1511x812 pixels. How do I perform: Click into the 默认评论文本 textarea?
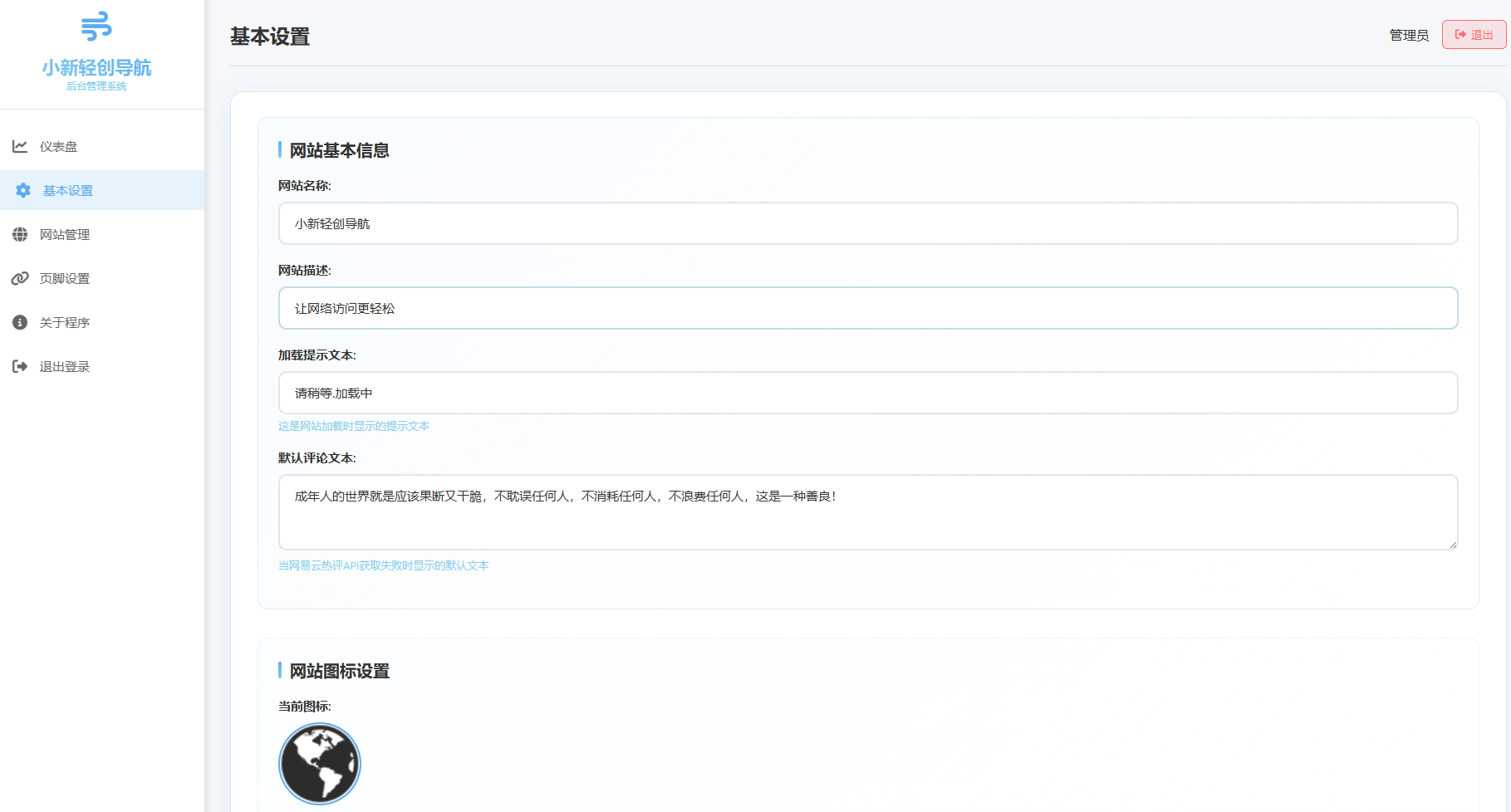868,512
